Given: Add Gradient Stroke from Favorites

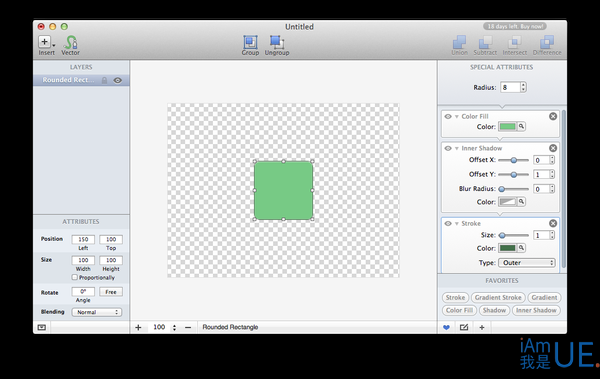Looking at the screenshot, I should point(498,297).
